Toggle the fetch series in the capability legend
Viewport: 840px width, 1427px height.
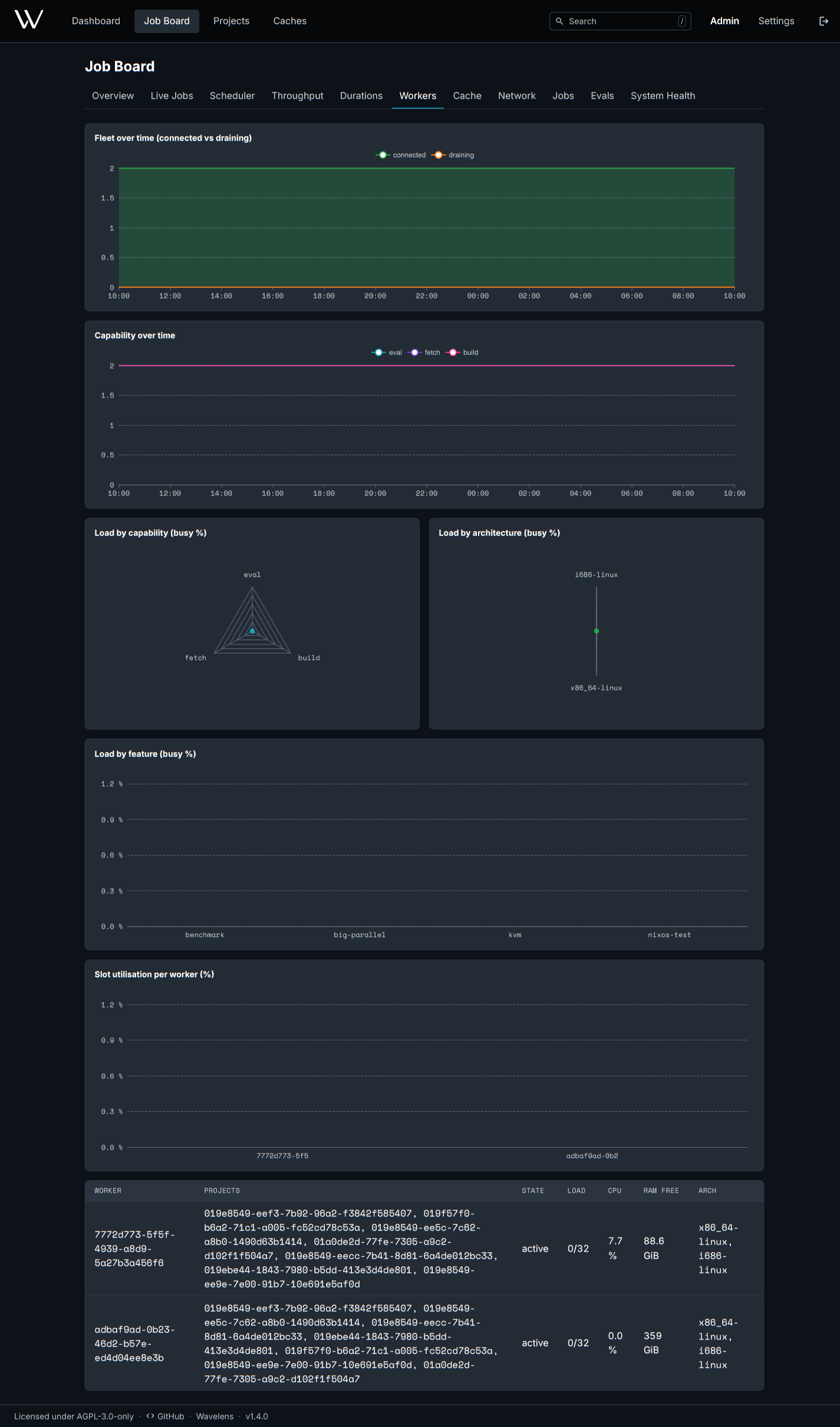(424, 352)
